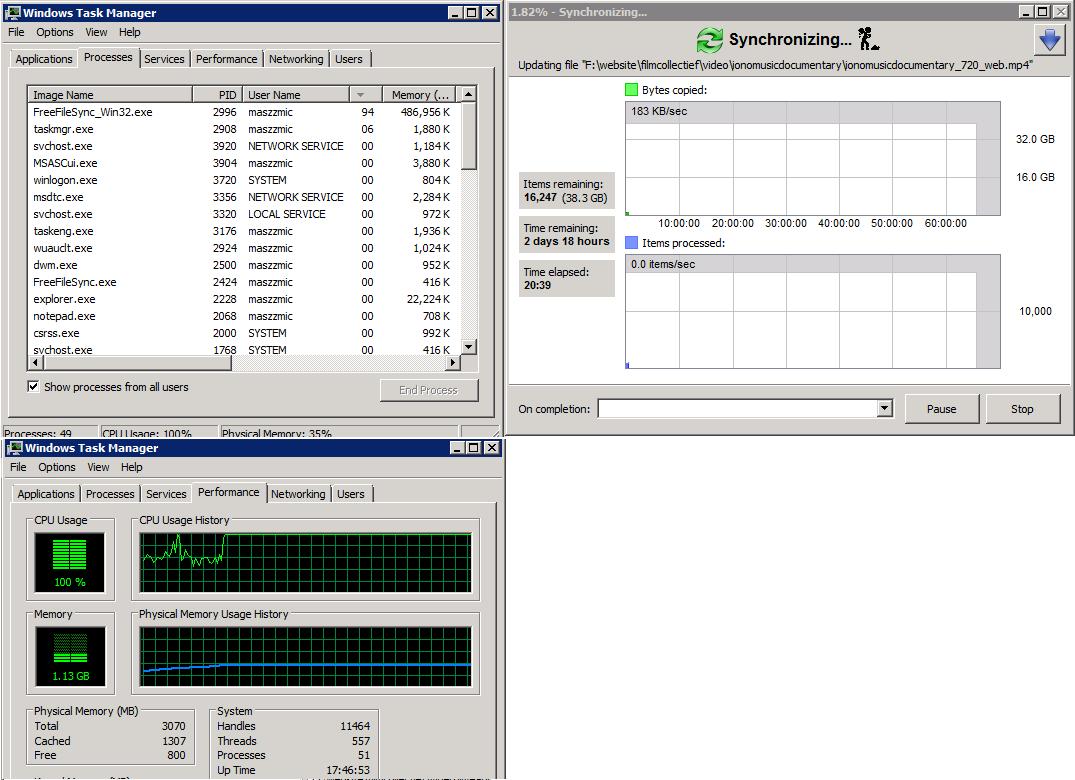
Task: Select Processes tab in upper Task Manager
Action: pos(108,58)
